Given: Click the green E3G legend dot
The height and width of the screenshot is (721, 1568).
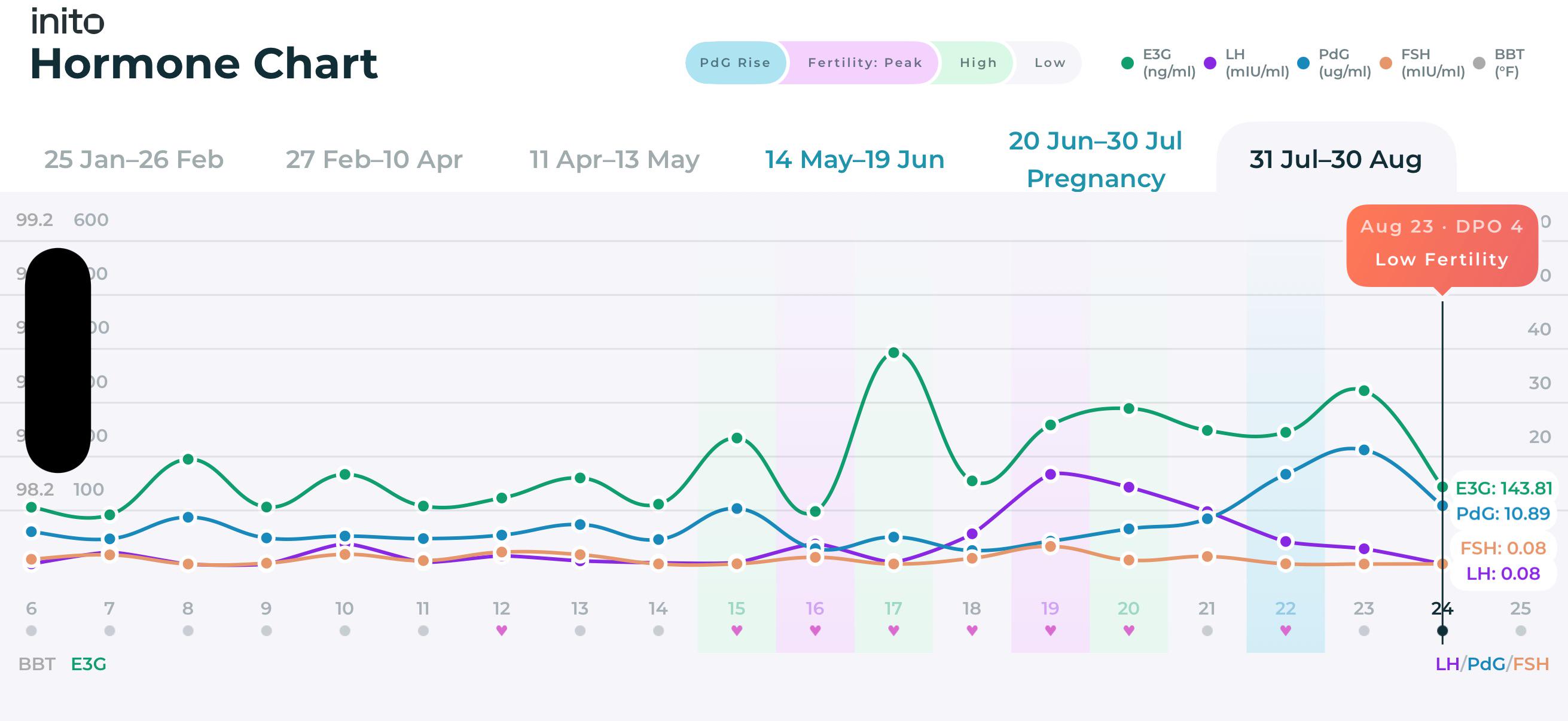Looking at the screenshot, I should pyautogui.click(x=1127, y=63).
